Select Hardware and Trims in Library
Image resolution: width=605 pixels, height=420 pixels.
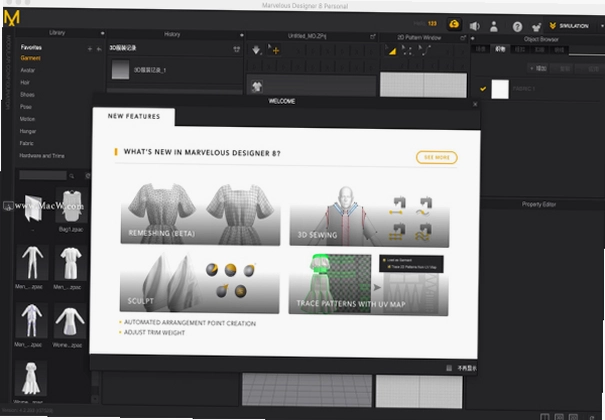tap(42, 155)
